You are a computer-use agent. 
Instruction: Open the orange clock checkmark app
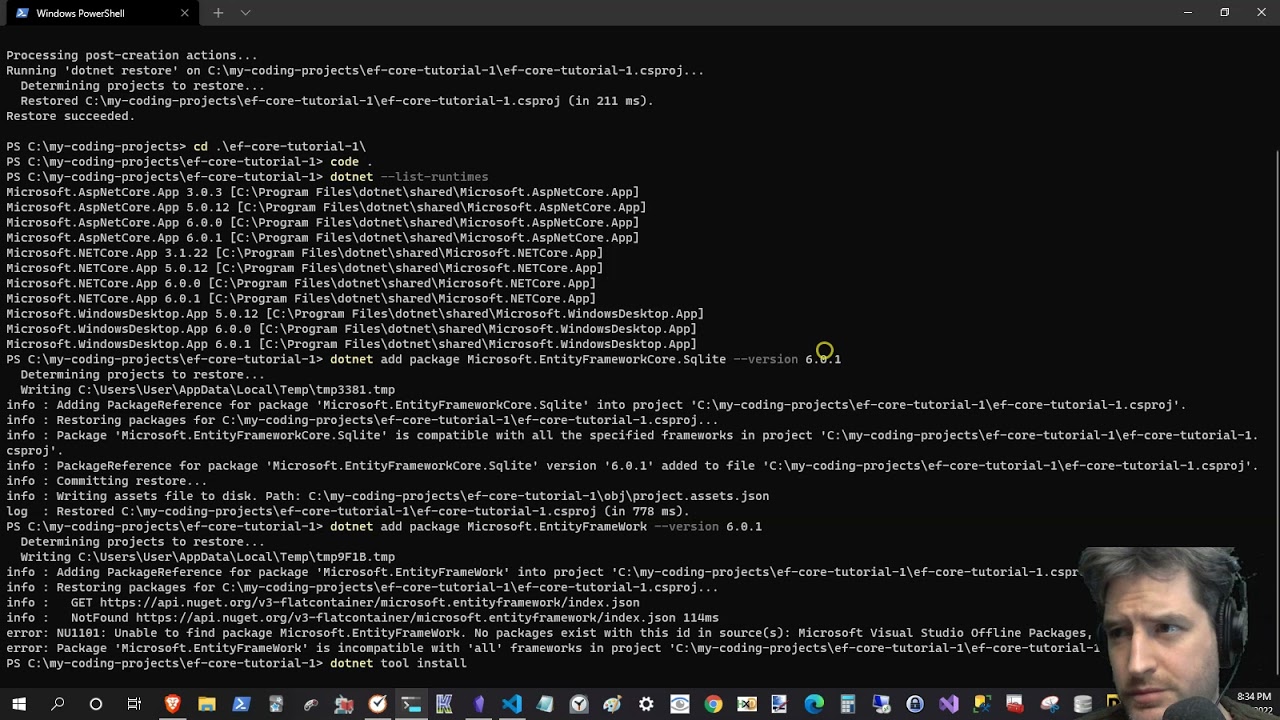(377, 704)
